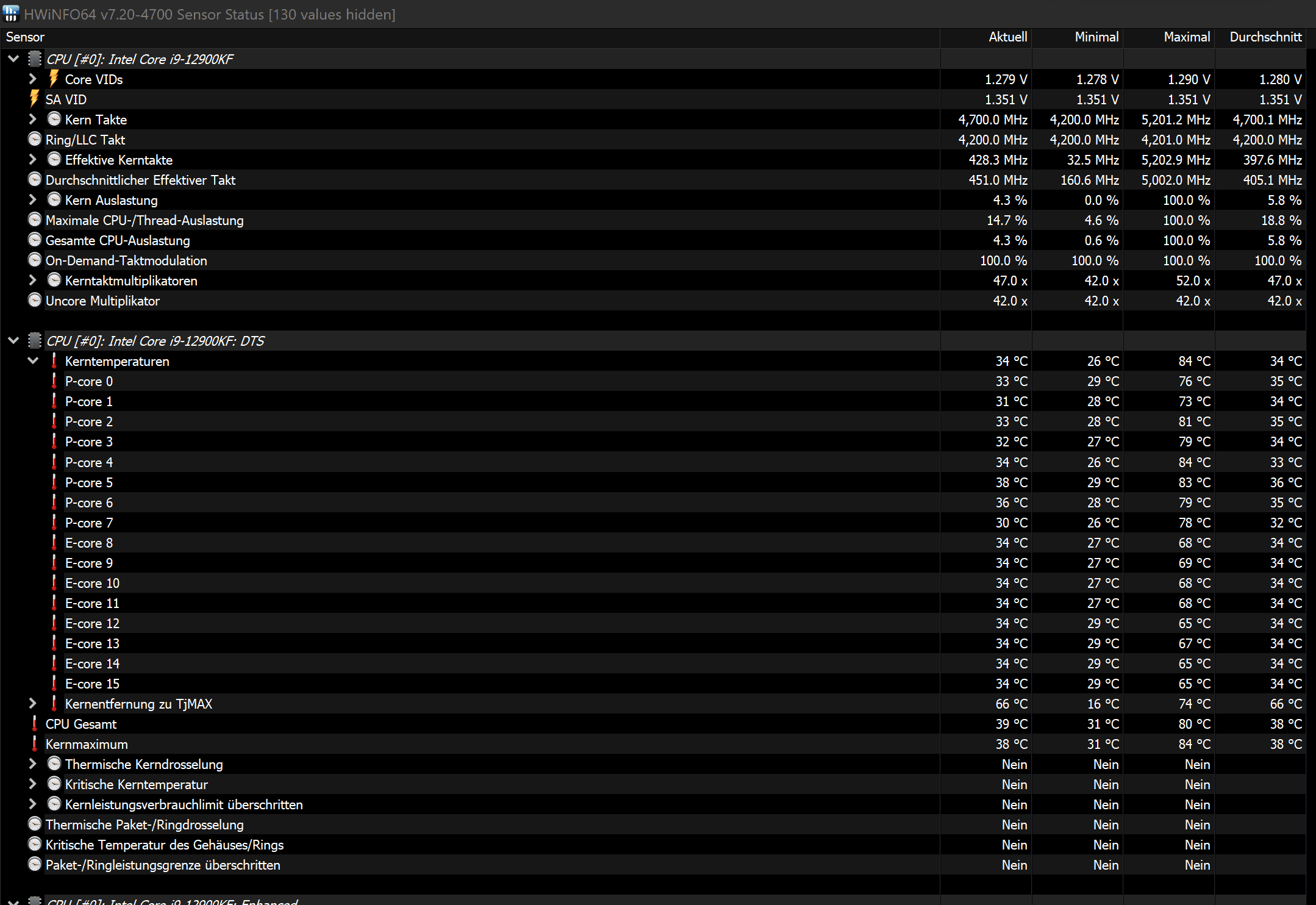
Task: Click the Aktuell column header
Action: [1007, 37]
